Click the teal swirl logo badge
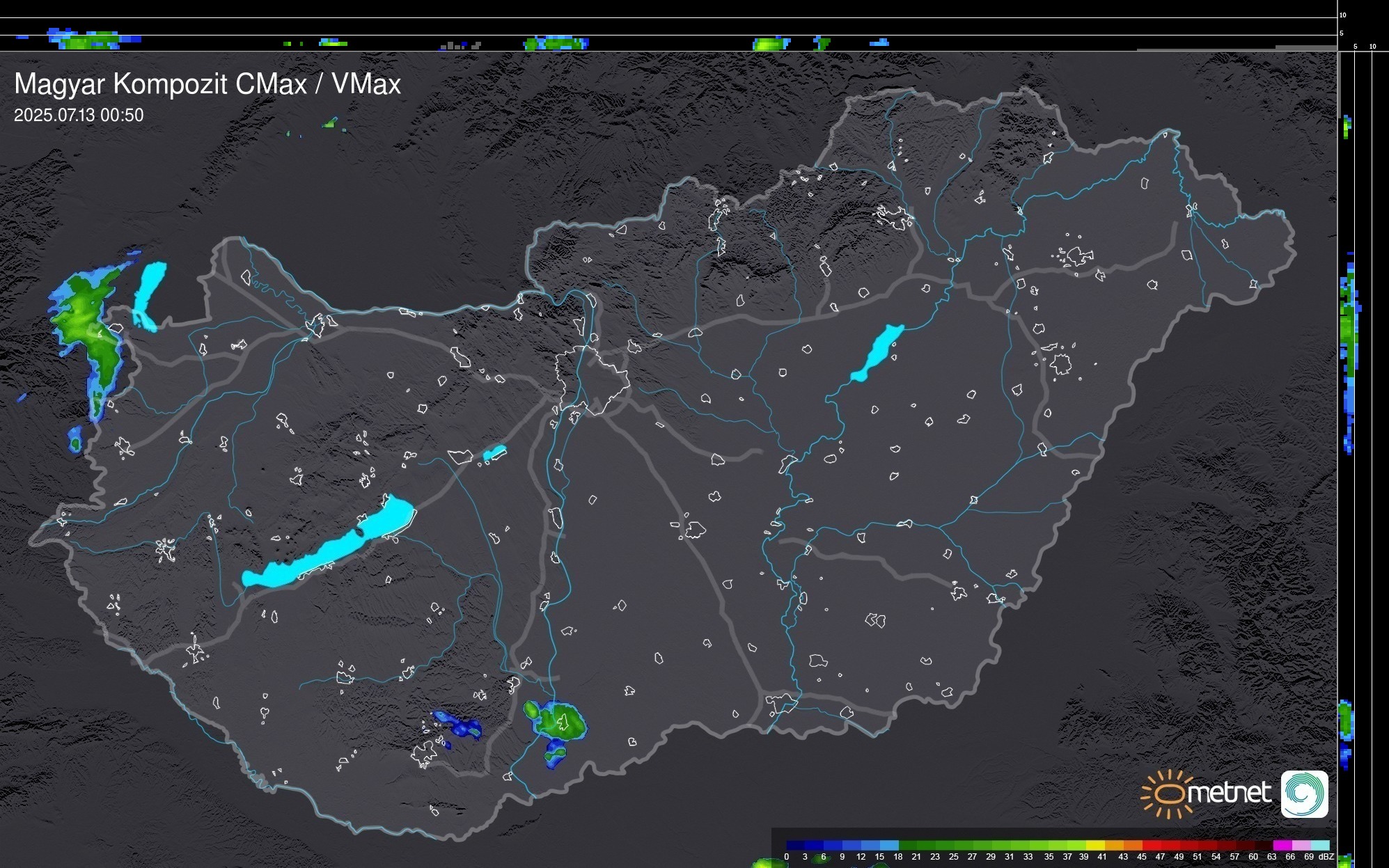Viewport: 1389px width, 868px height. (x=1304, y=794)
